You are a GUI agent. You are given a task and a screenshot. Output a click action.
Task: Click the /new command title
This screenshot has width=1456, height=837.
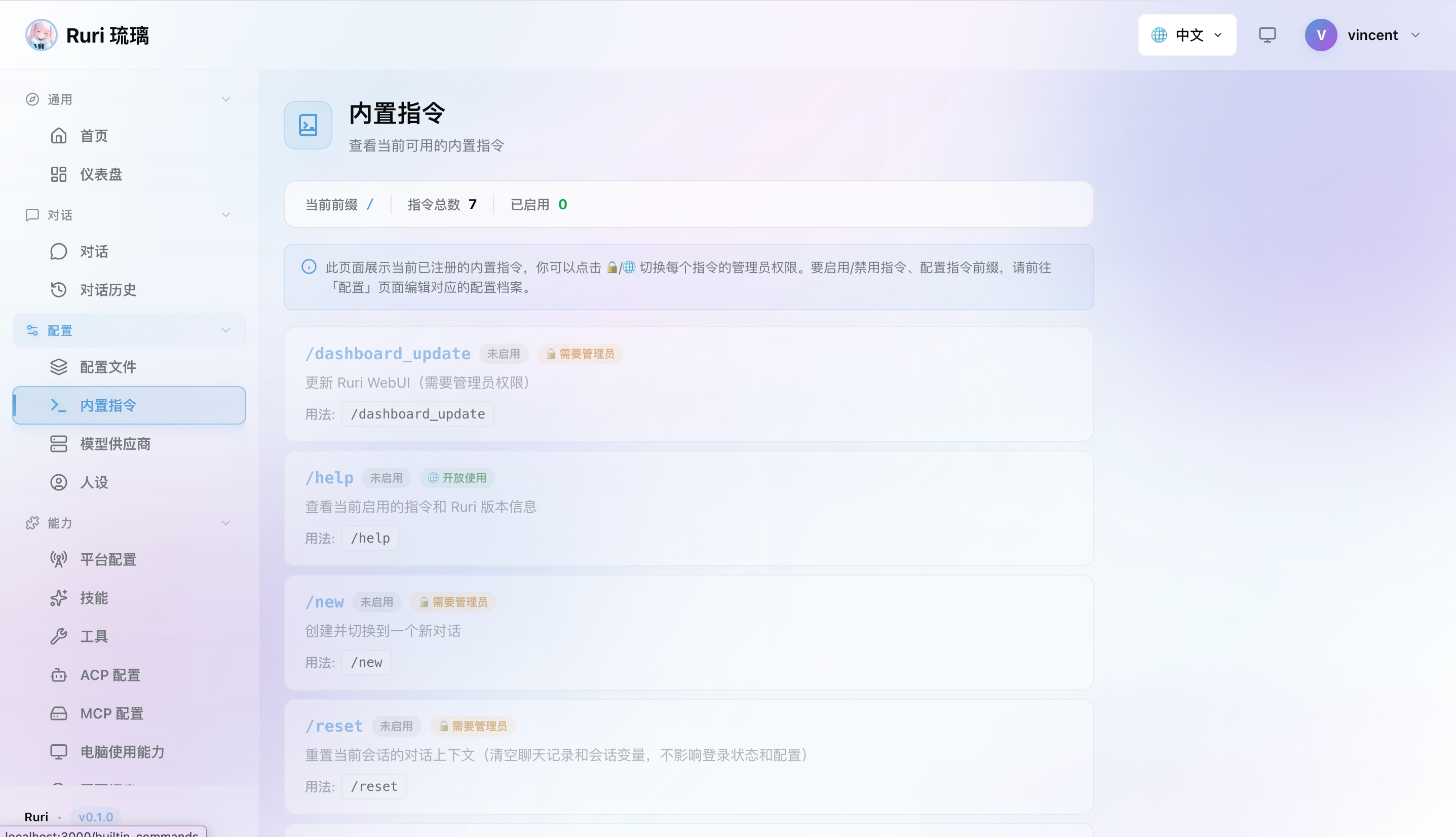325,602
